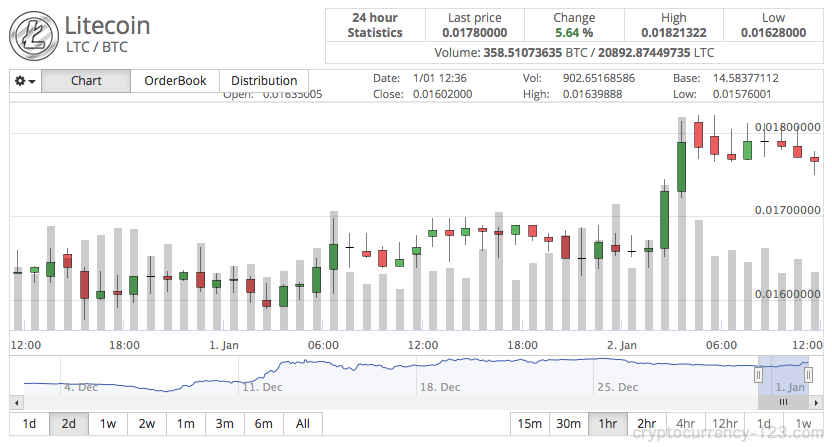Screen dimensions: 832x447
Task: Grab the navigator right range handle
Action: click(808, 375)
